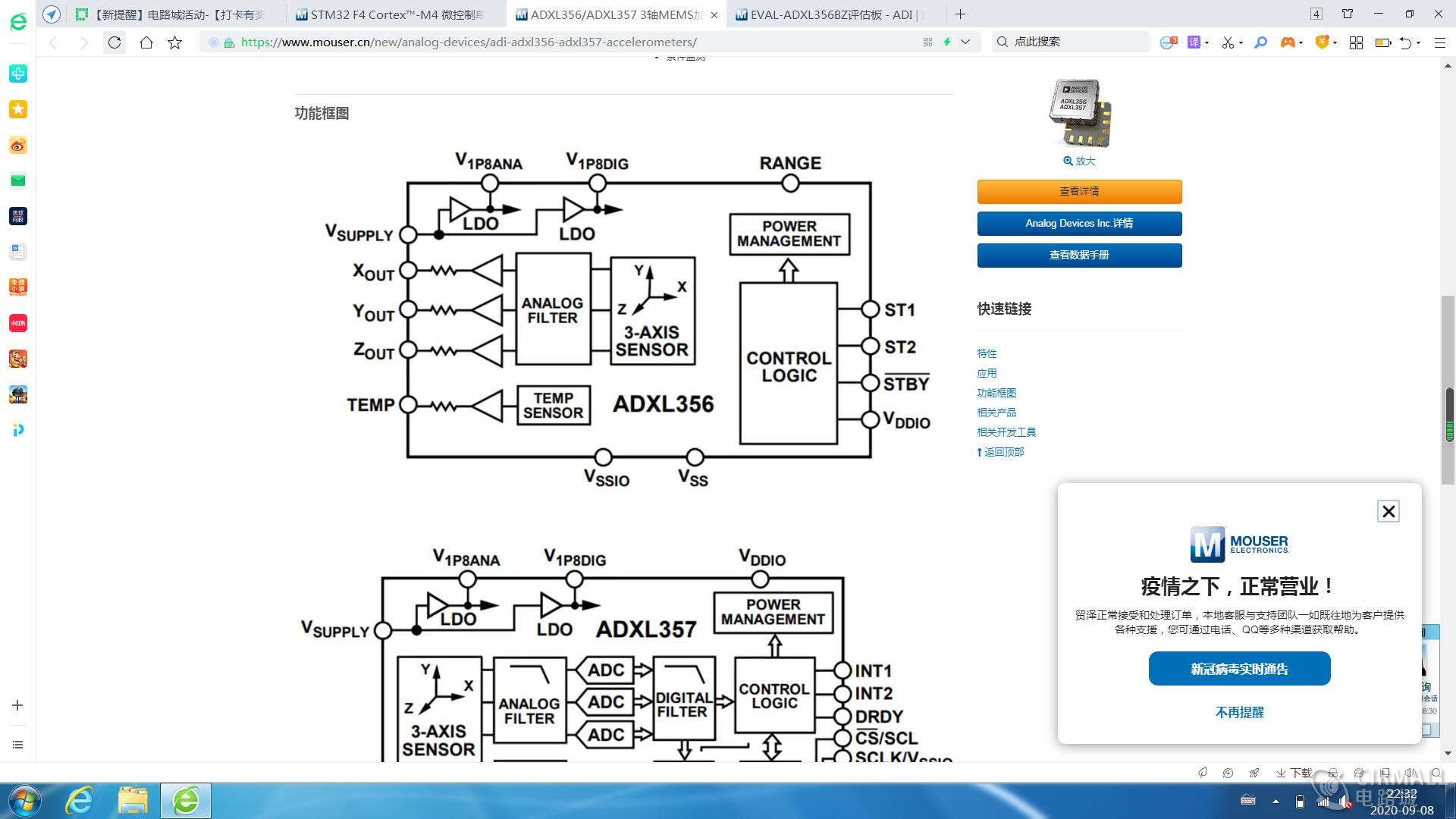Click the purple translate 译 icon
The height and width of the screenshot is (819, 1456).
[1194, 42]
